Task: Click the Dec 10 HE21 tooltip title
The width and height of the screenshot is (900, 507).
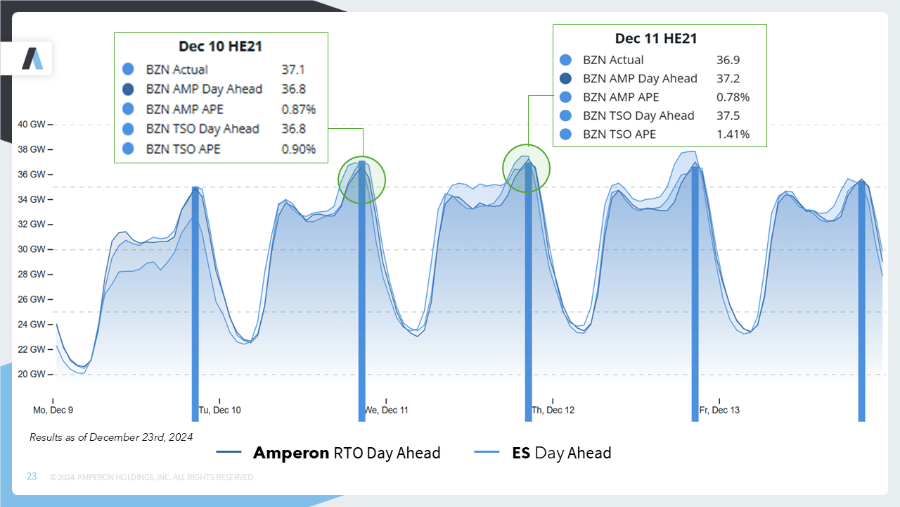Action: point(220,47)
